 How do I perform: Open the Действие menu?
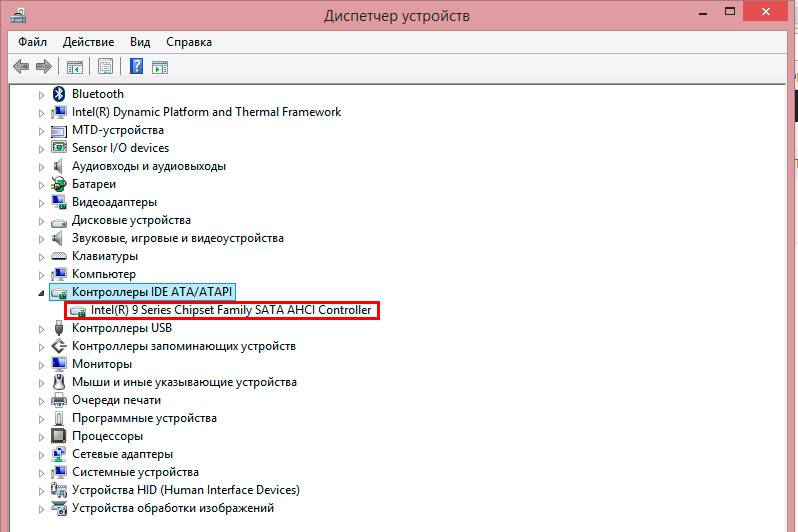(88, 43)
